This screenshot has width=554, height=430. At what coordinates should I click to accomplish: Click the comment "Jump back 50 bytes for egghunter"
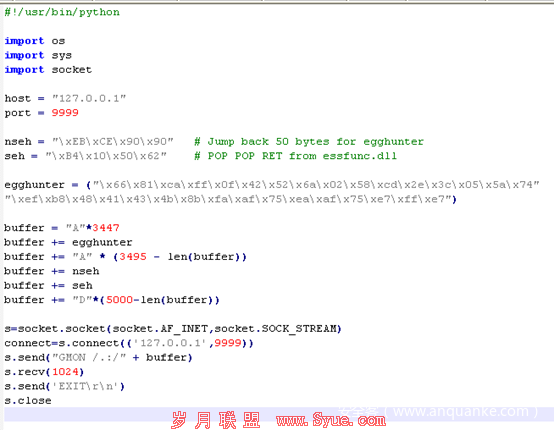click(x=309, y=142)
